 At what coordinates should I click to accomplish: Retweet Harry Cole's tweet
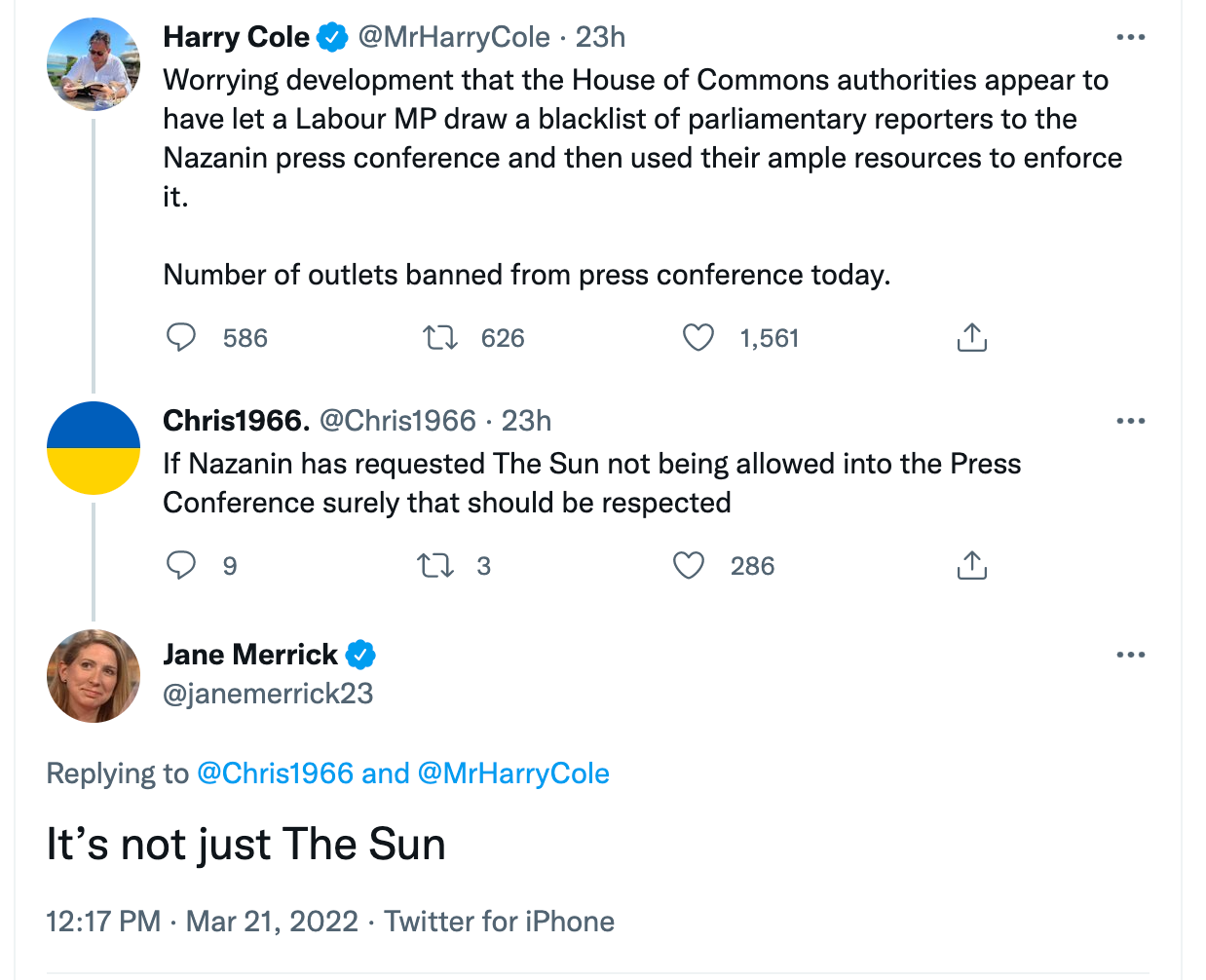coord(440,338)
